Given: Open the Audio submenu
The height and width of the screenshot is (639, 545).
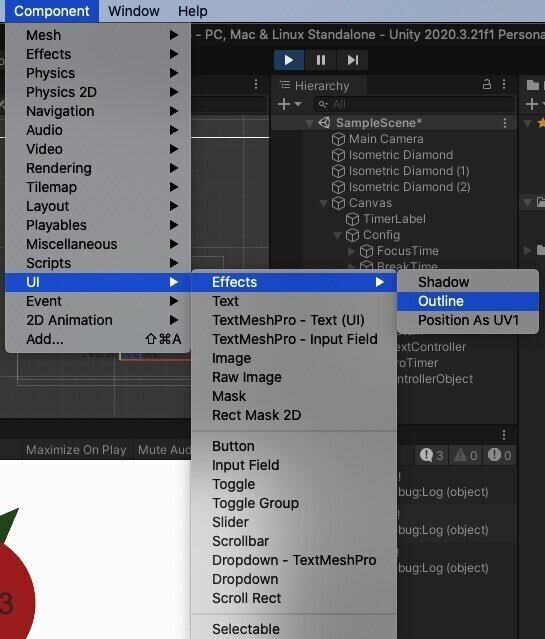Looking at the screenshot, I should 98,130.
